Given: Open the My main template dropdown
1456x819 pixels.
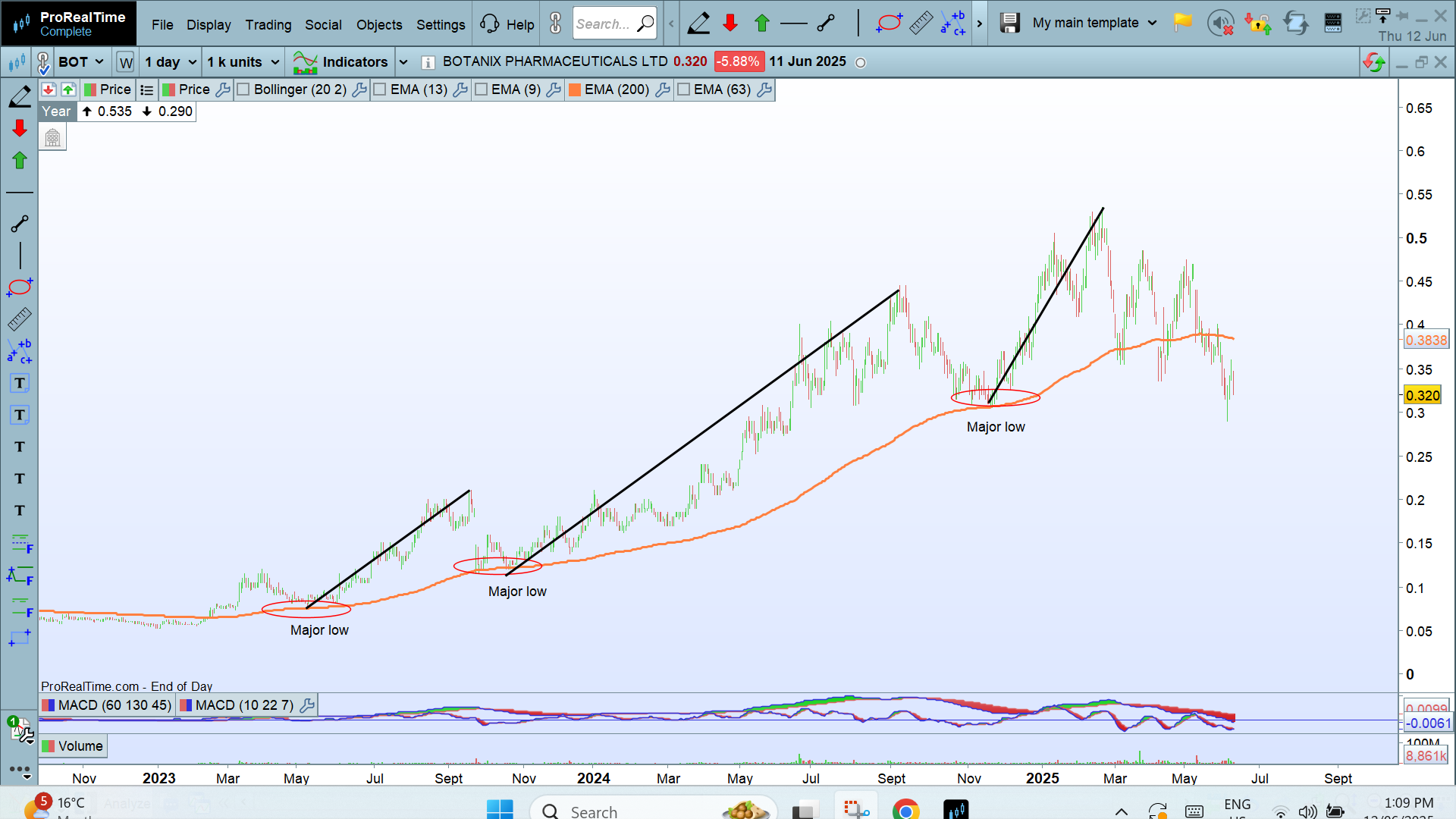Looking at the screenshot, I should (1094, 23).
